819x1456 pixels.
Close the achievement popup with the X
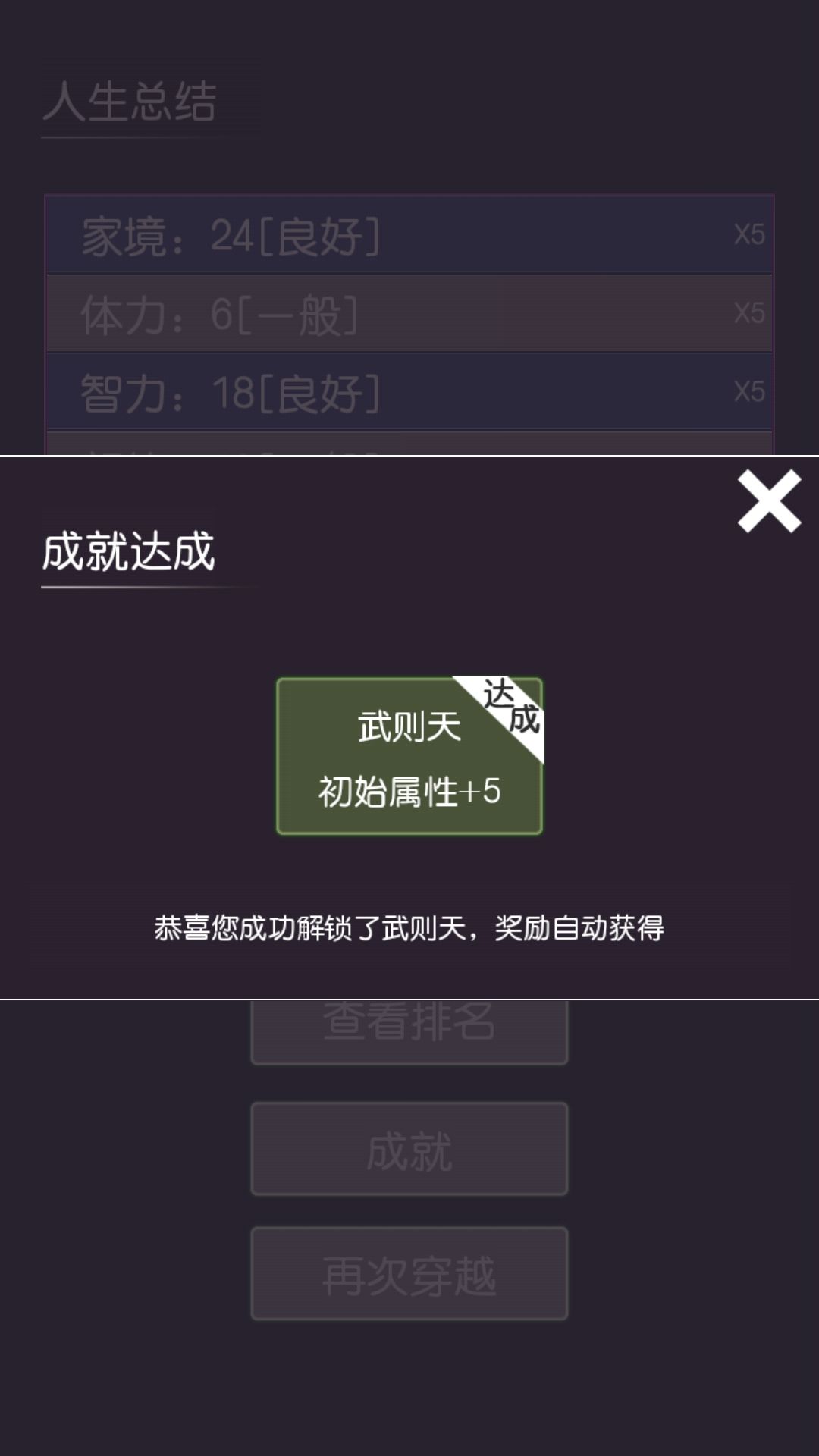point(769,500)
